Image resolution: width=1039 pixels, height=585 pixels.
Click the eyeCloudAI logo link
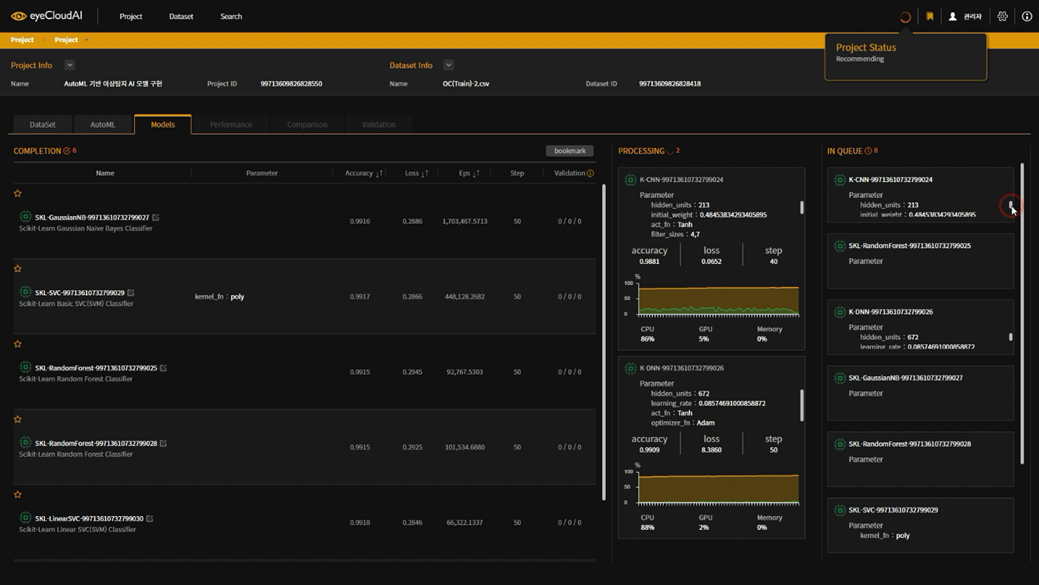click(x=46, y=16)
